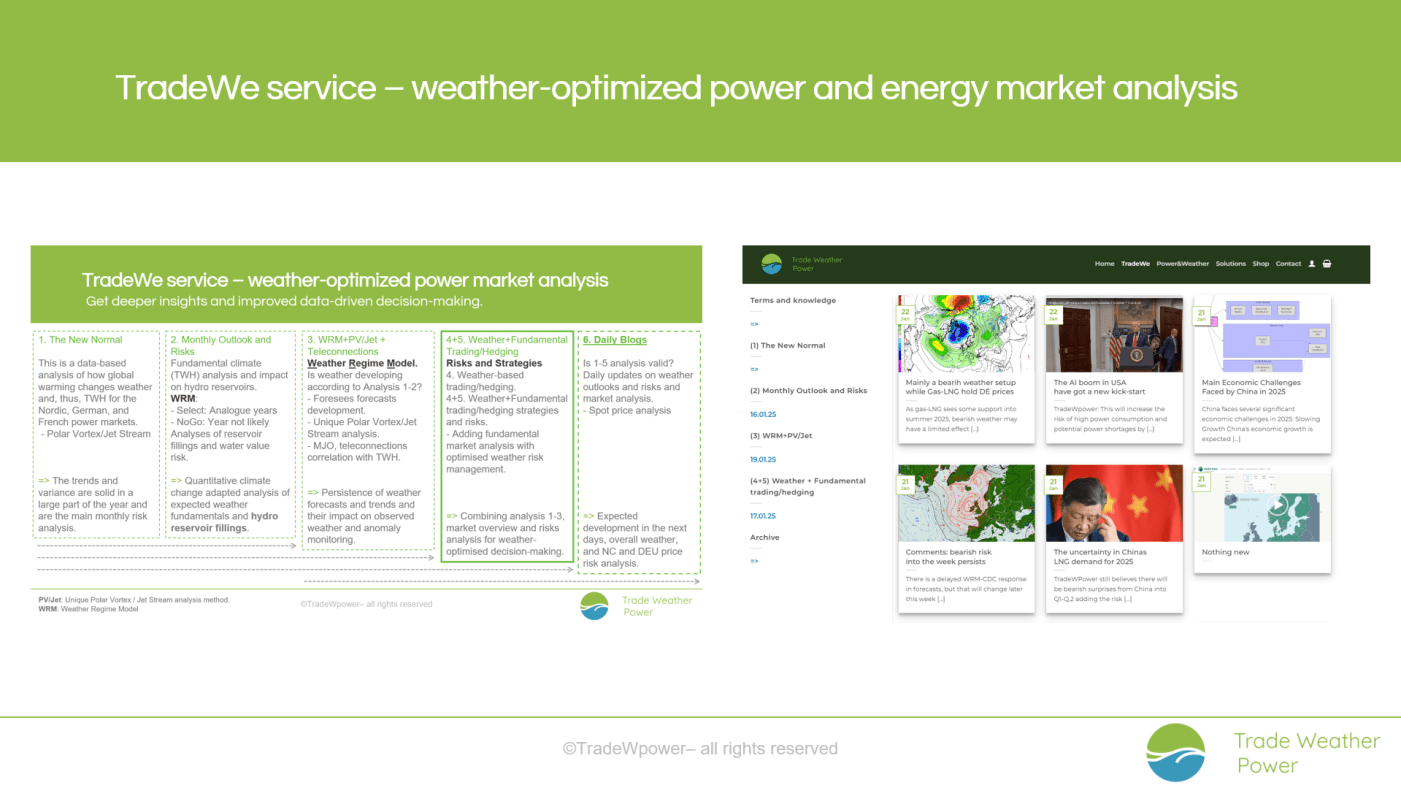Screen dimensions: 1401x788
Task: Open the user account icon in website header
Action: tap(1311, 264)
